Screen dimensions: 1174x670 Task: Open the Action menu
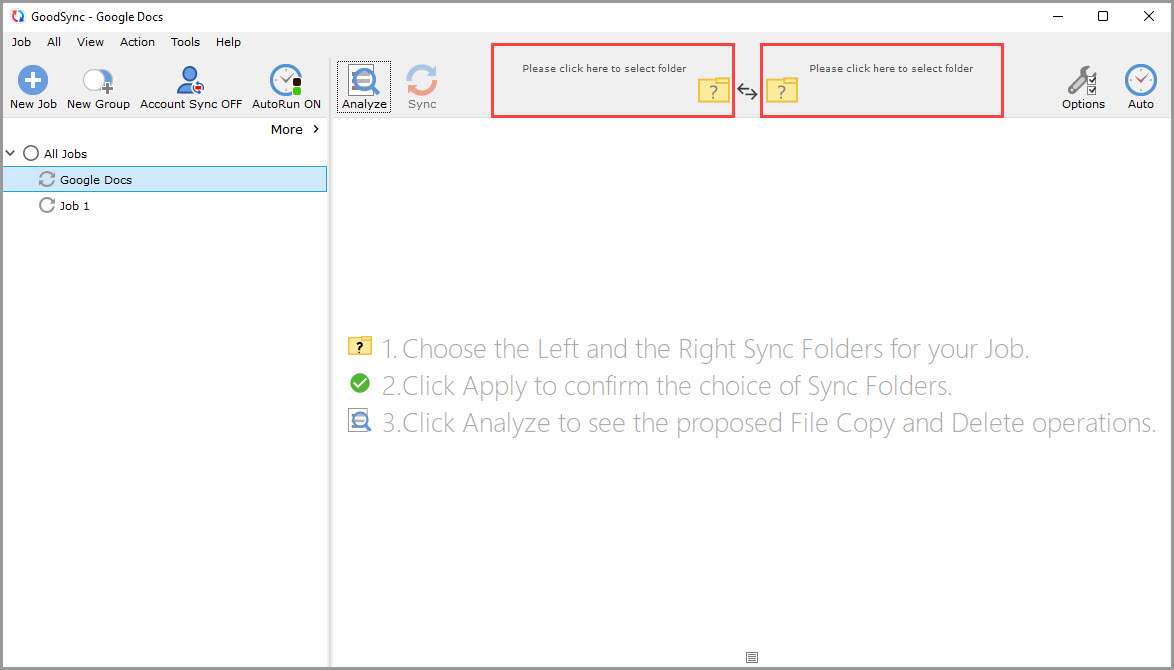click(137, 42)
